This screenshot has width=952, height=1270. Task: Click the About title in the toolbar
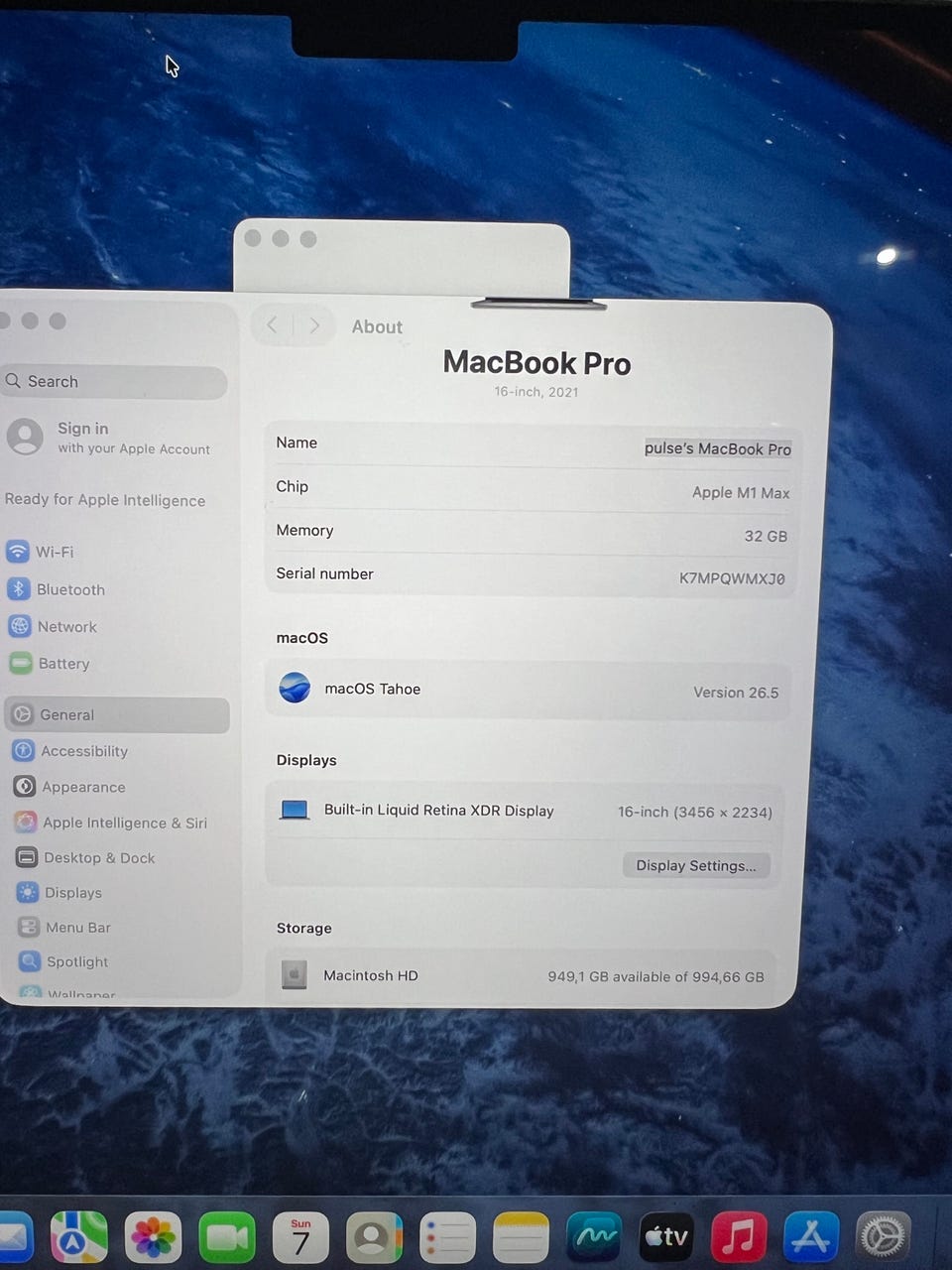[x=377, y=326]
